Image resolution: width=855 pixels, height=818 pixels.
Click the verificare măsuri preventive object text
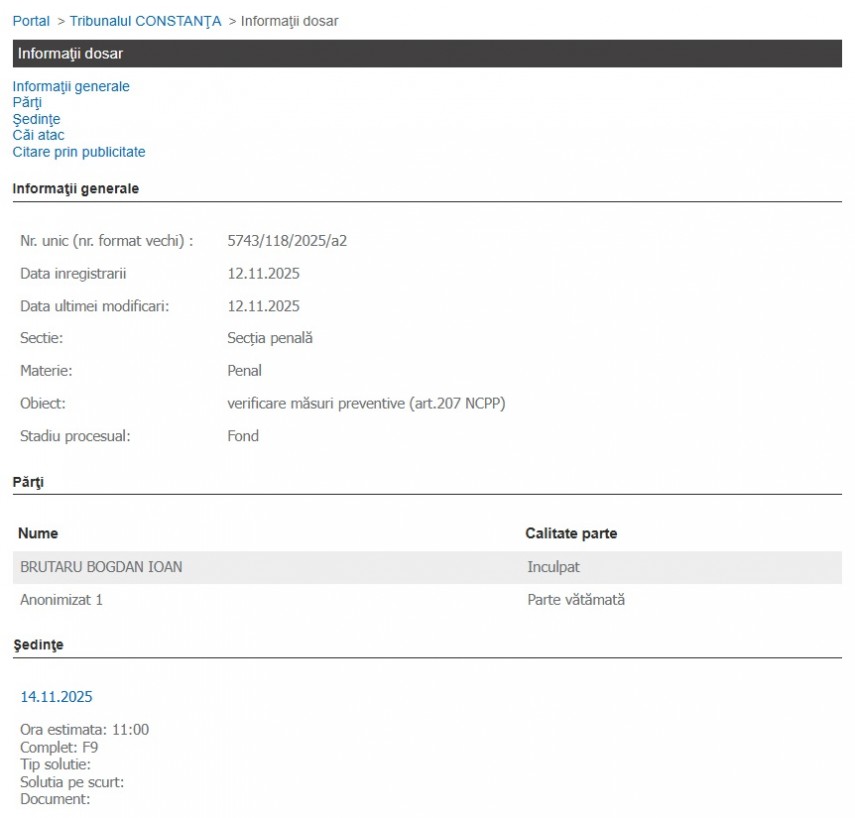[x=359, y=404]
